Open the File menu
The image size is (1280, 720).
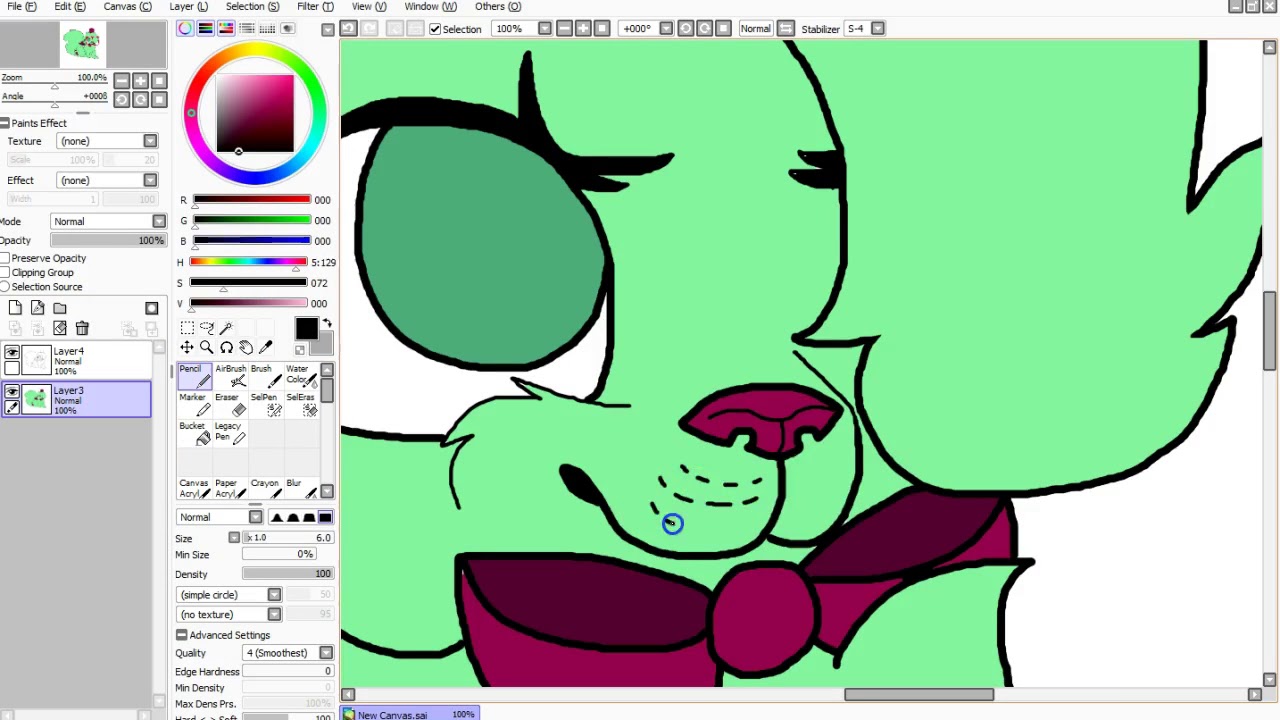(x=21, y=6)
